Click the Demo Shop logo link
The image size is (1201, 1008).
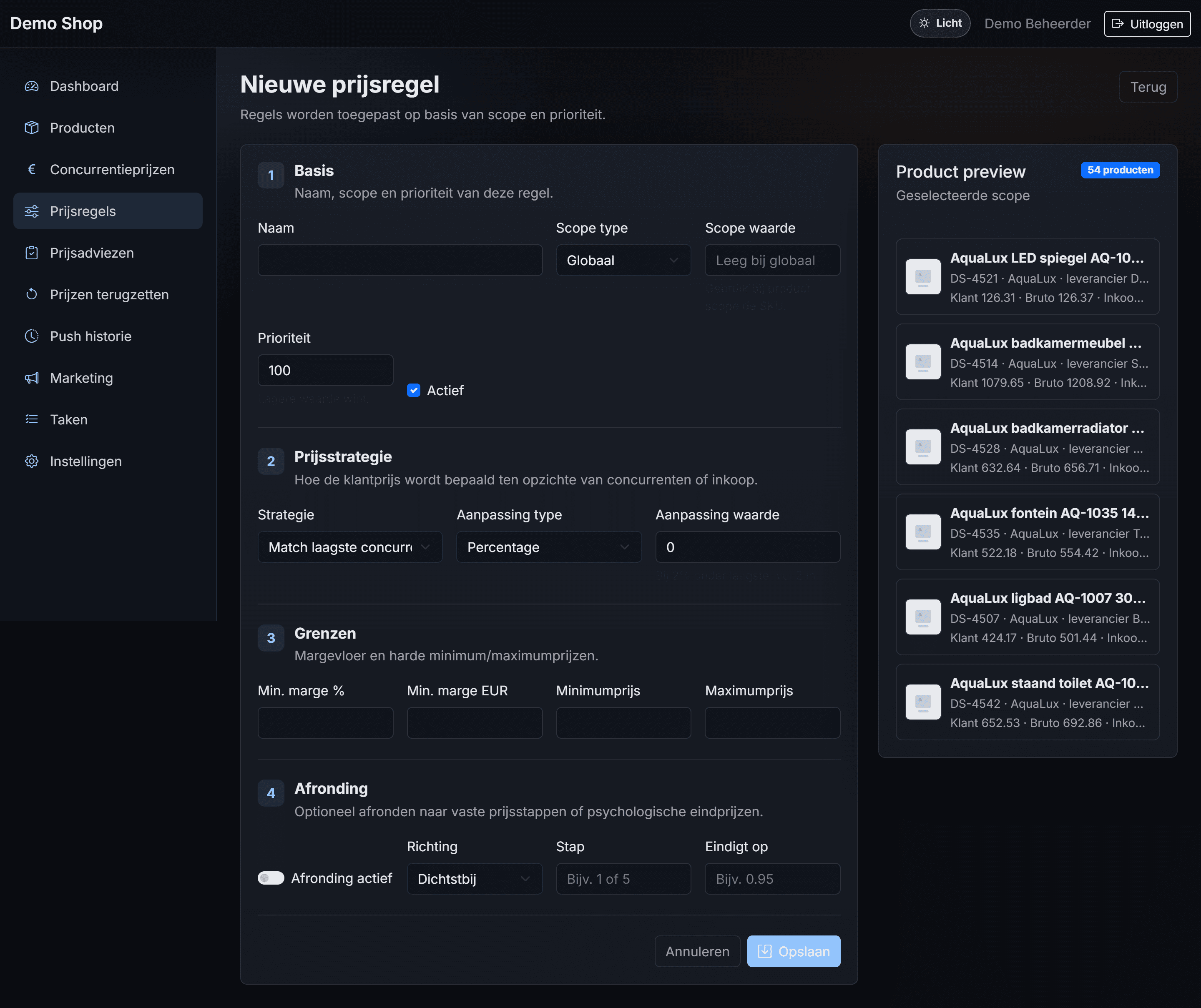coord(57,23)
